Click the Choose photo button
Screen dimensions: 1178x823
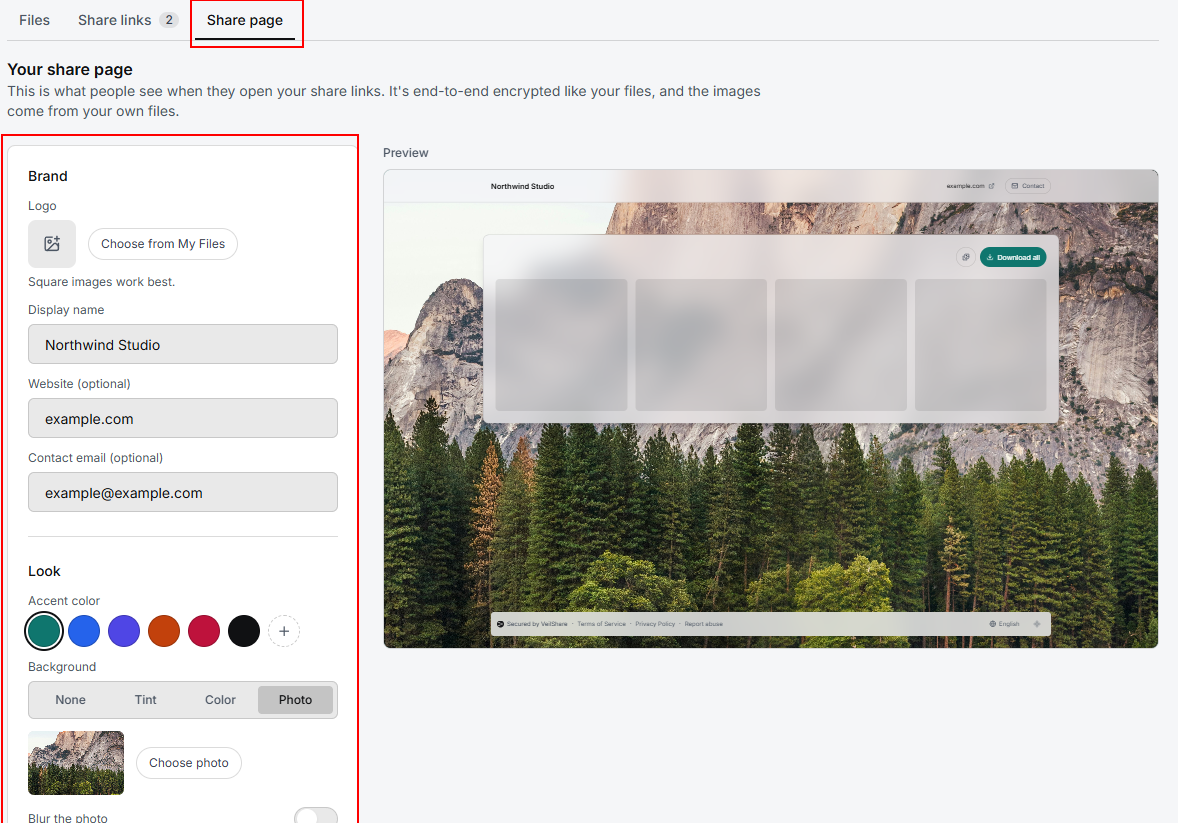[189, 763]
